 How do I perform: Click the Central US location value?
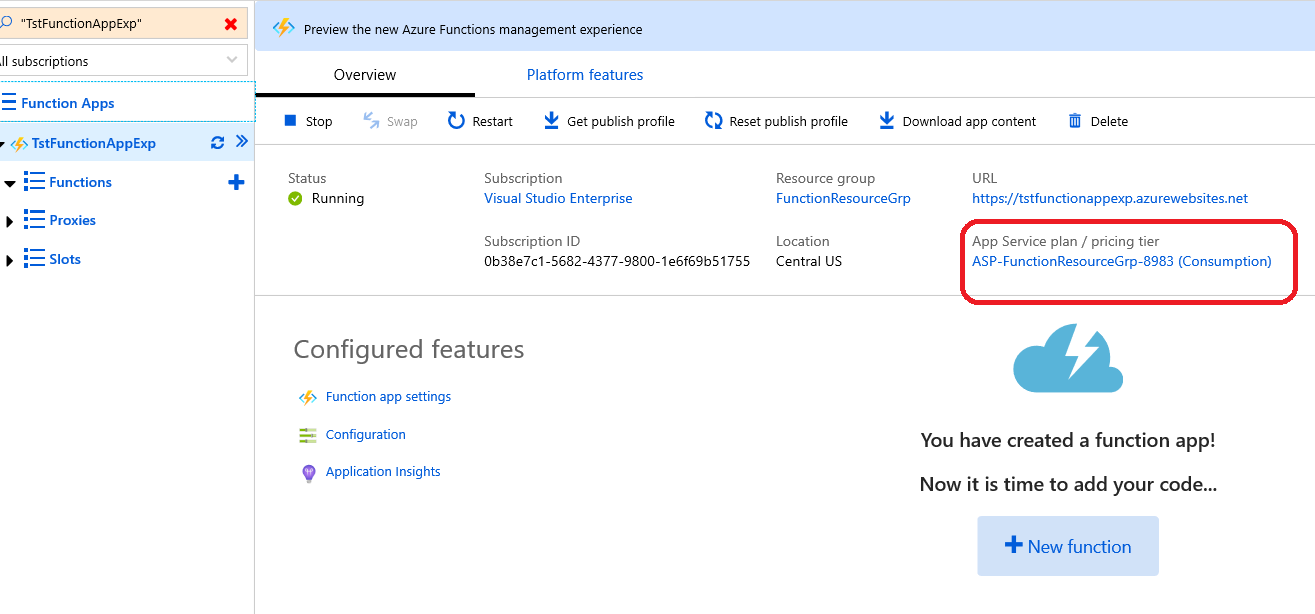(x=809, y=261)
